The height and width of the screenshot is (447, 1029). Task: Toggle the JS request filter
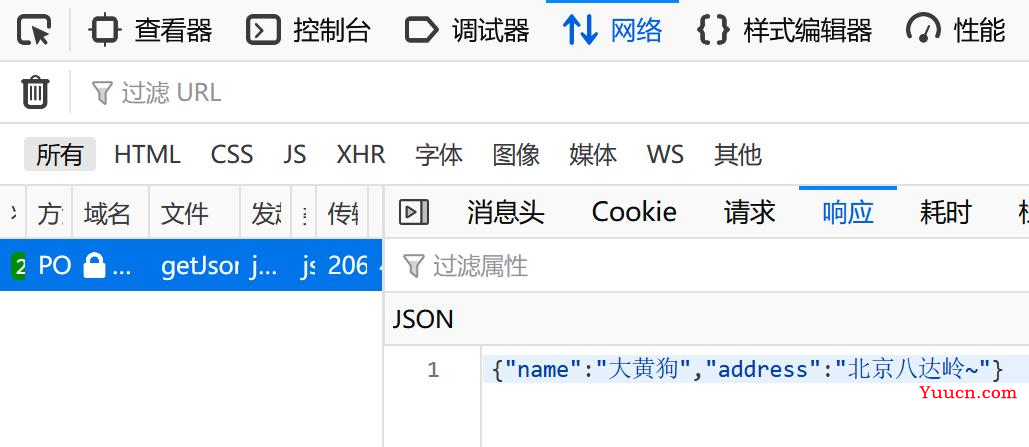pos(295,155)
